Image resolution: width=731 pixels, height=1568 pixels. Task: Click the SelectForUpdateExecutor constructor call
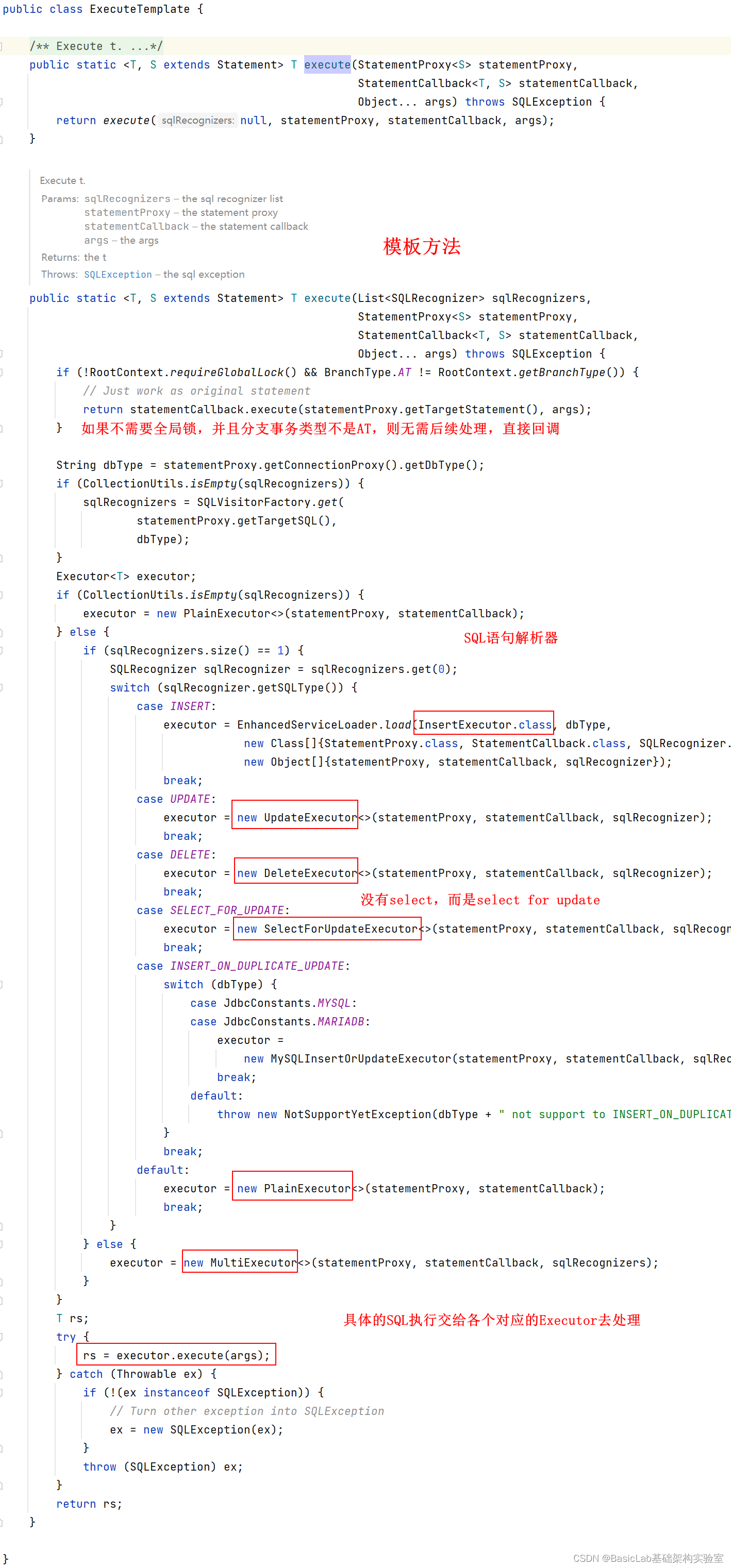327,929
